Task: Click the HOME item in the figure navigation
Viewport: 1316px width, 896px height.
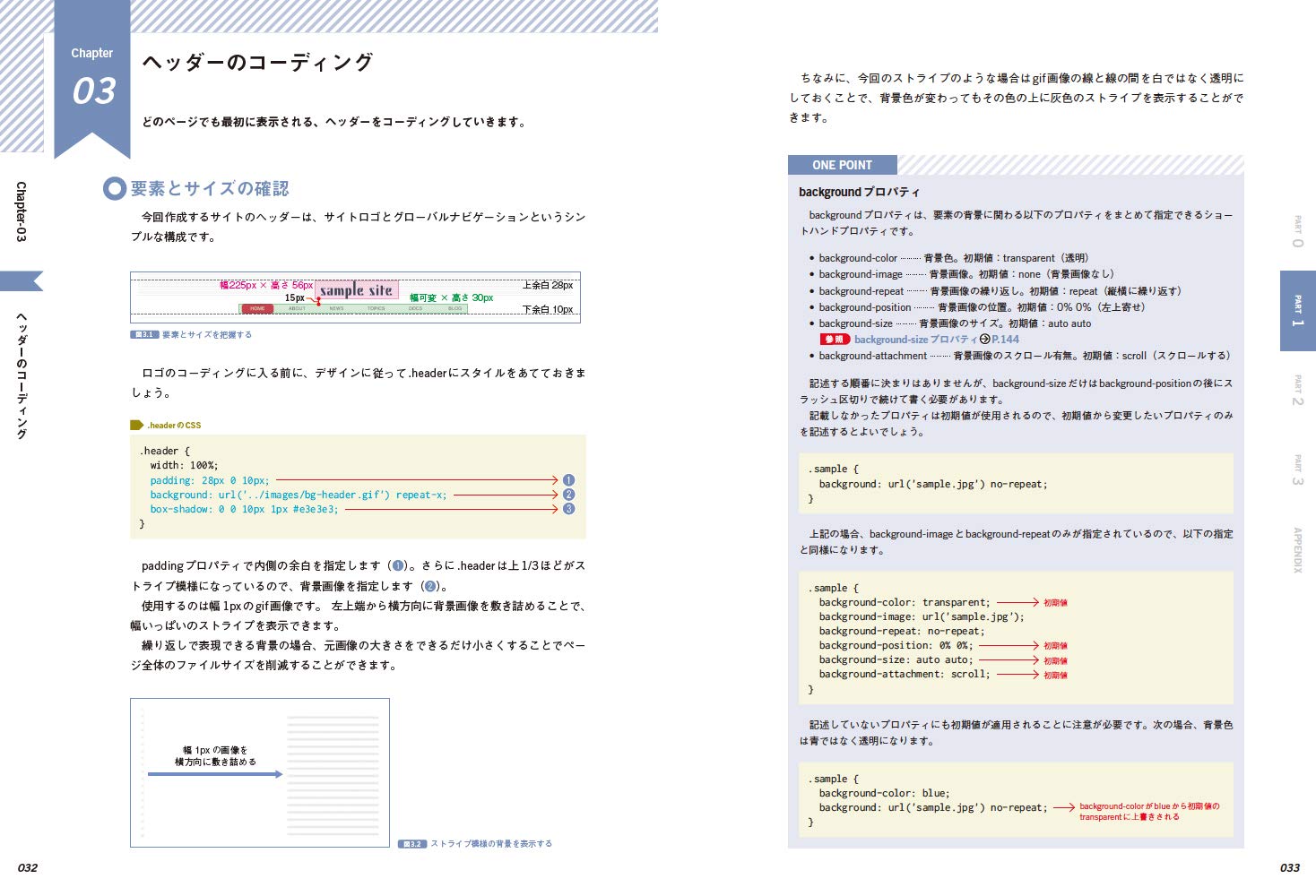Action: point(257,308)
